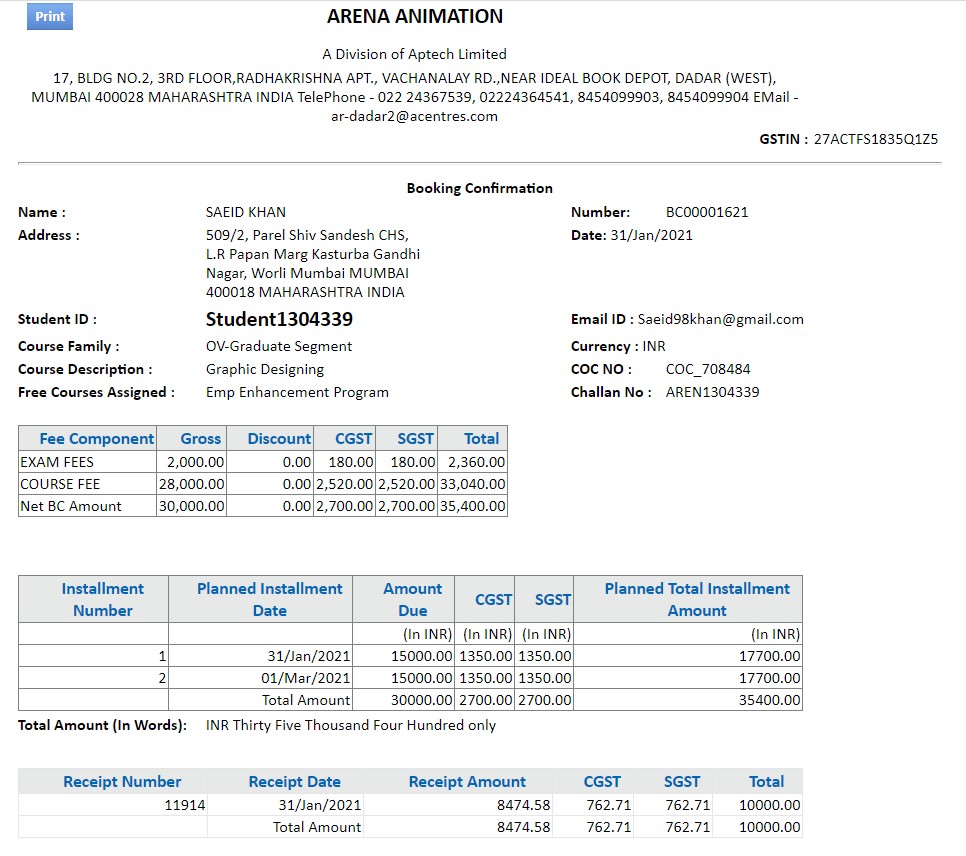Select email Saeid98khan@gmail.com
The width and height of the screenshot is (966, 856).
pyautogui.click(x=720, y=319)
